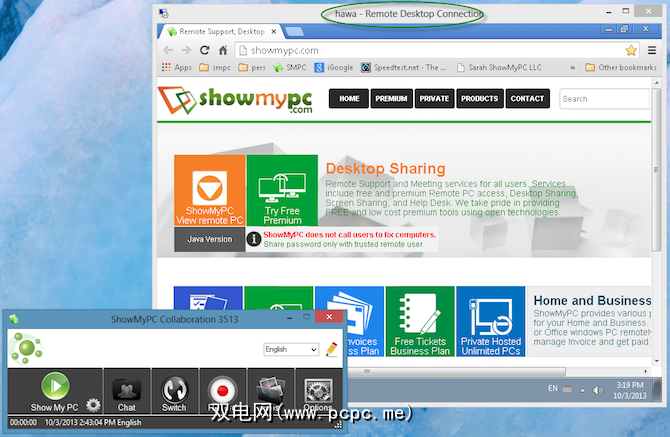Image resolution: width=670 pixels, height=437 pixels.
Task: Click the orange ShowMyPC View remote PC tile
Action: [210, 191]
